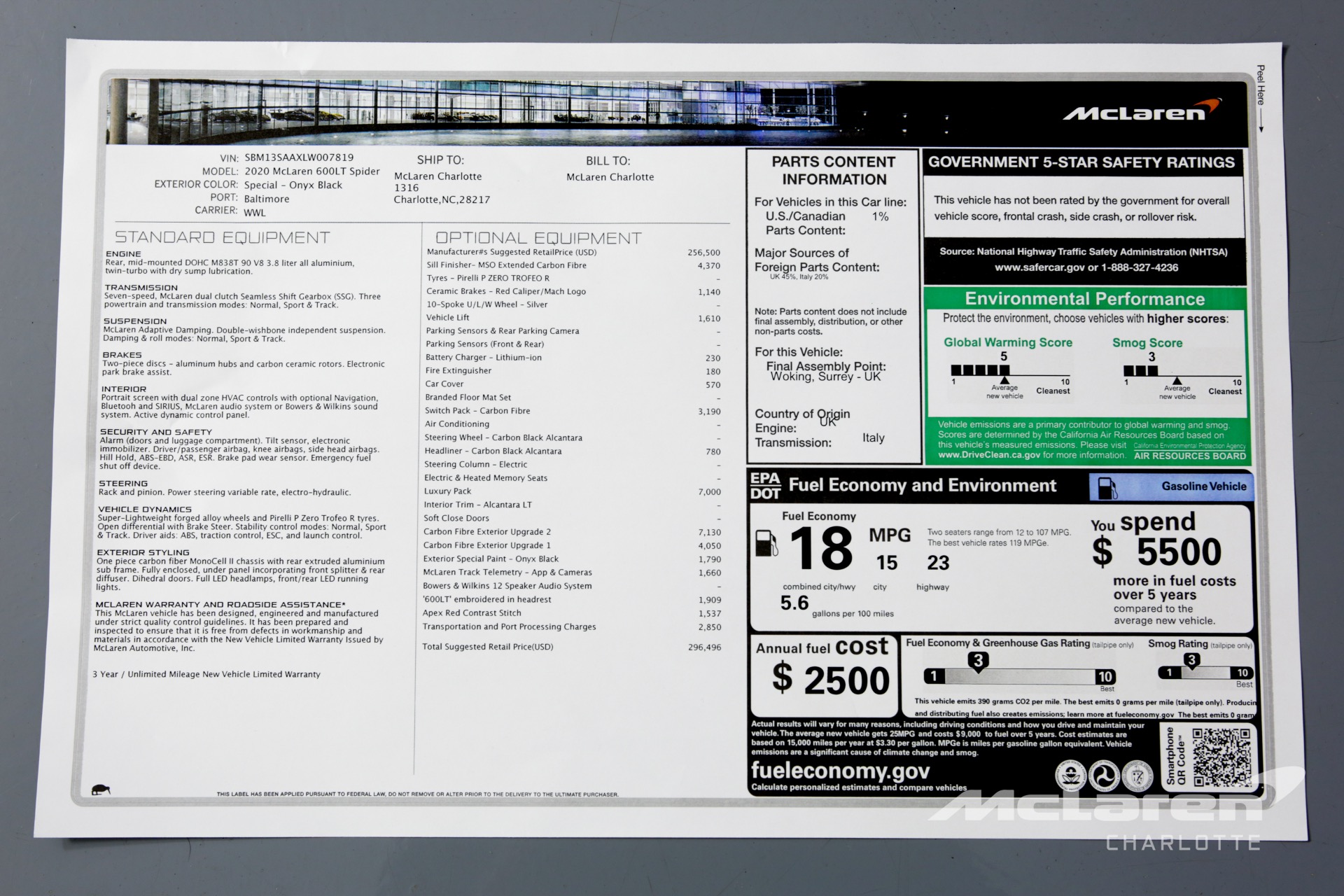Click the first agency seal next to fueleconomy.gov
Viewport: 1344px width, 896px height.
coord(1070,775)
